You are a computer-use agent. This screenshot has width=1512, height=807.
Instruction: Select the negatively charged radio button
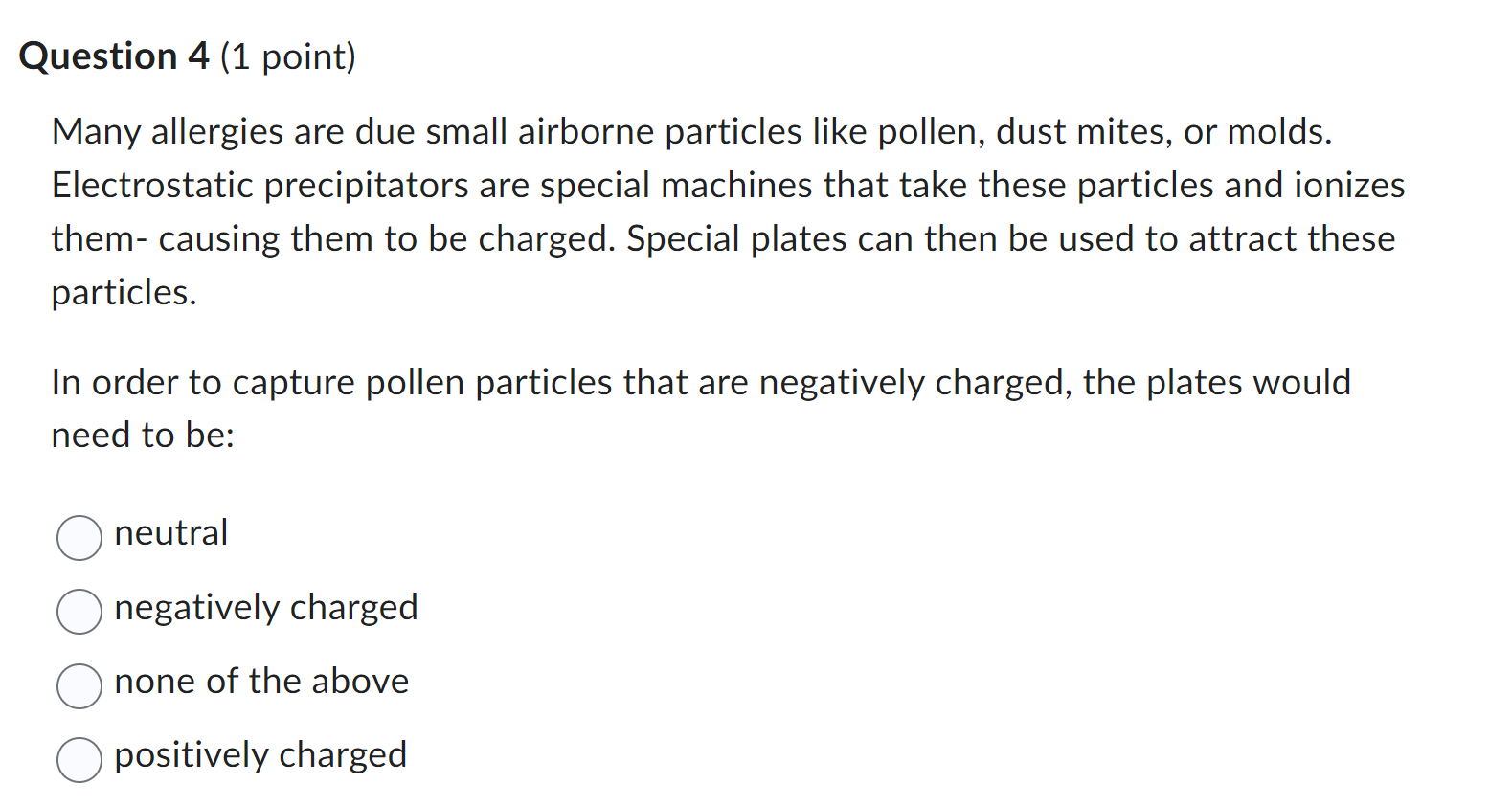click(x=79, y=612)
